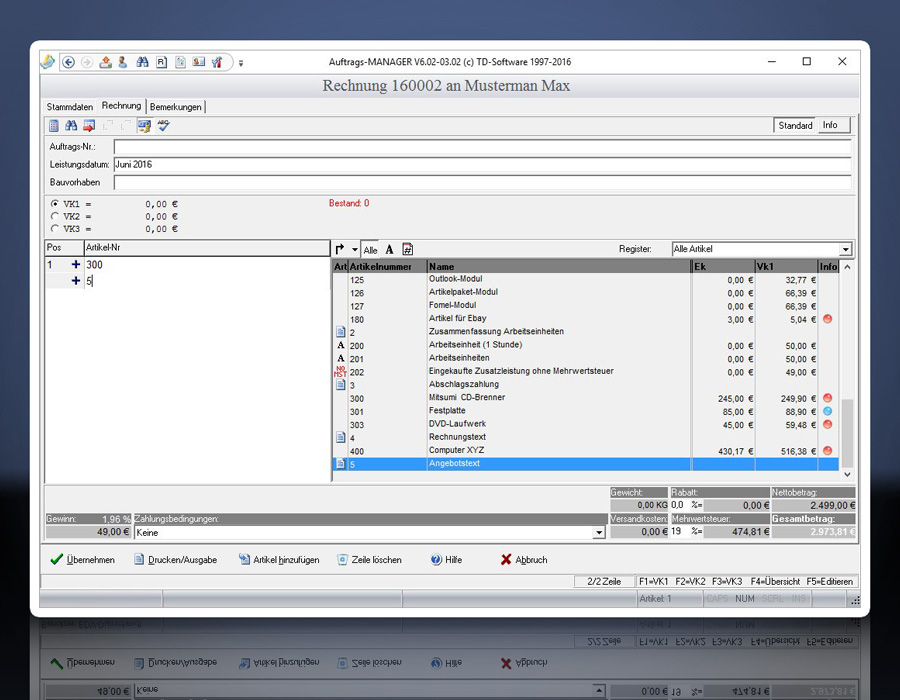The height and width of the screenshot is (700, 900).
Task: Open the Stammdaten tab
Action: [x=69, y=107]
